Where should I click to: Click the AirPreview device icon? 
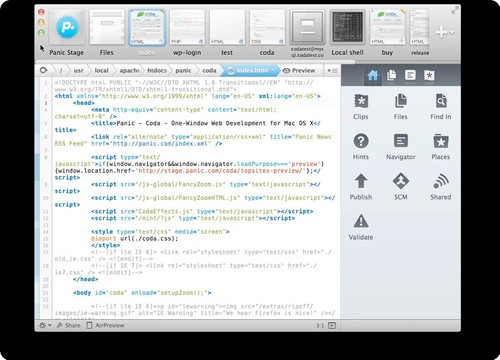(x=89, y=325)
